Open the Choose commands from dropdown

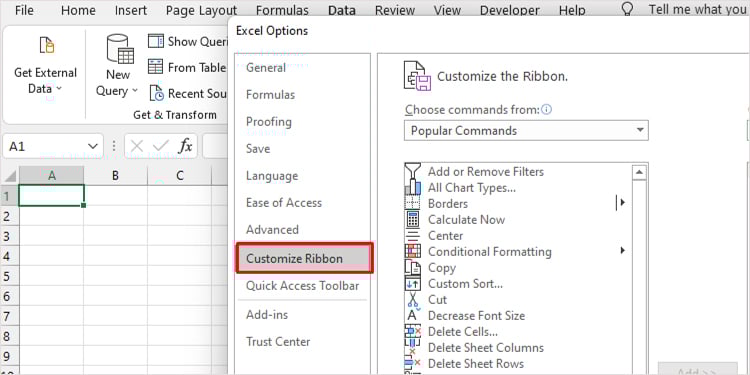point(526,131)
